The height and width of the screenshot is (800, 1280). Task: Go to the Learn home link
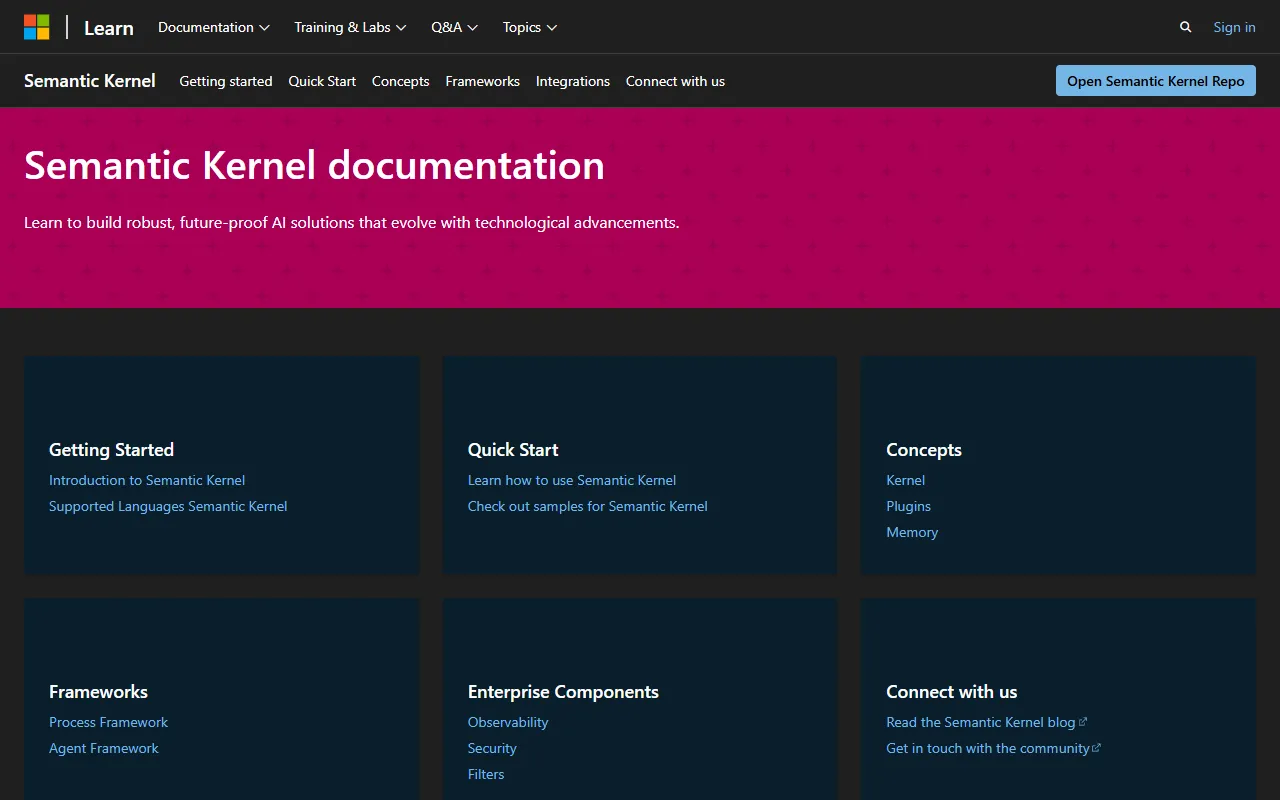click(108, 28)
